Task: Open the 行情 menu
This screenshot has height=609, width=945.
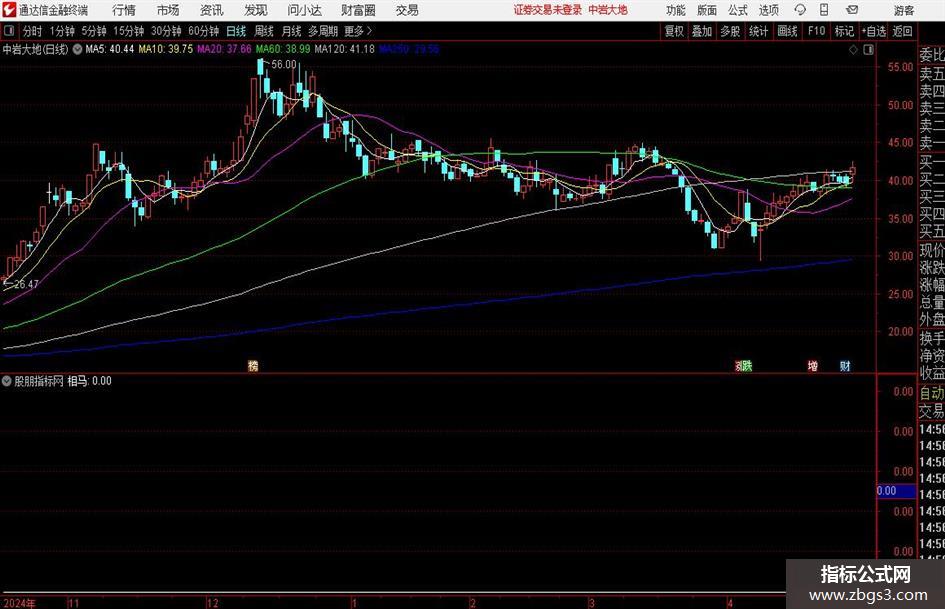Action: (x=124, y=10)
